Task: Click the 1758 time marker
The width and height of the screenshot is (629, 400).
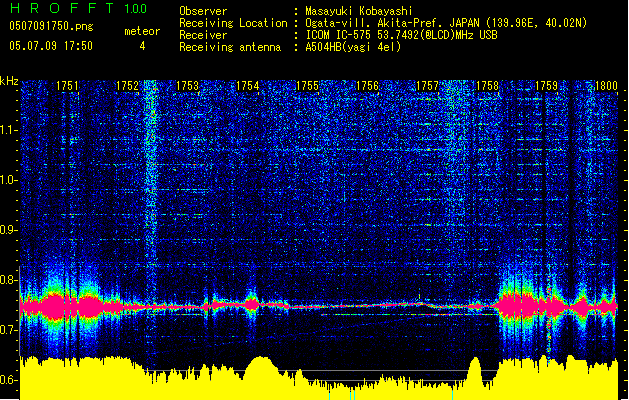Action: 487,86
